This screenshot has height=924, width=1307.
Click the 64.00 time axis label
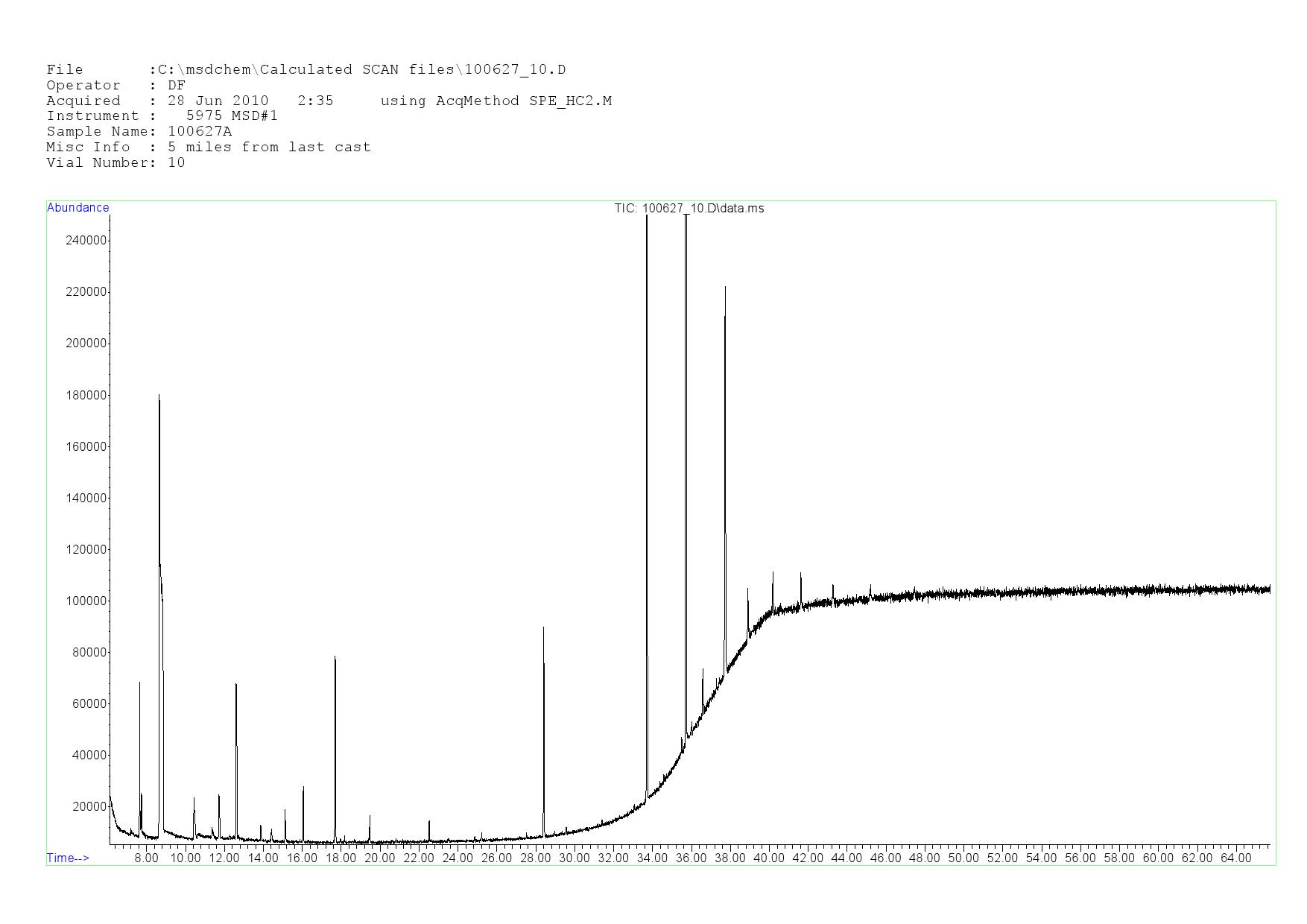(1235, 858)
